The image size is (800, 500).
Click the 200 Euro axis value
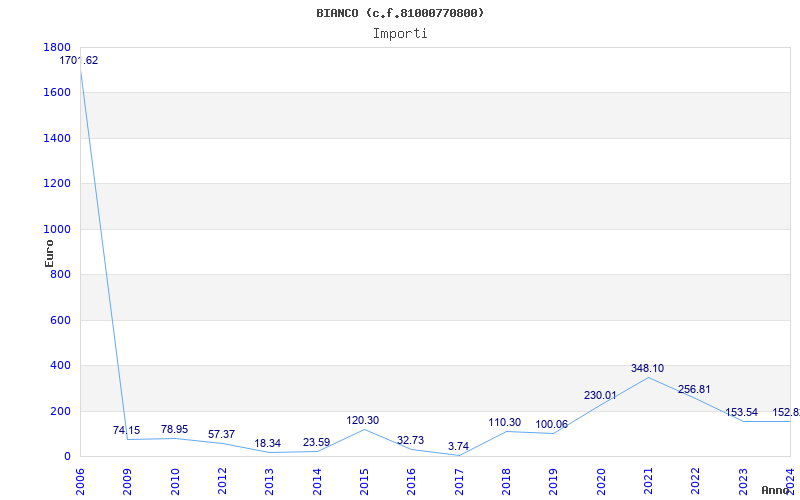coord(60,411)
